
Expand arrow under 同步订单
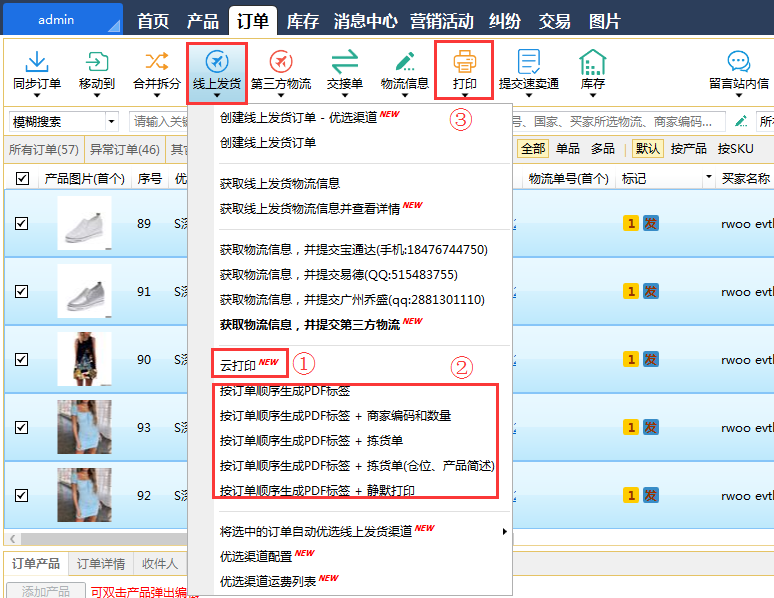pyautogui.click(x=37, y=96)
